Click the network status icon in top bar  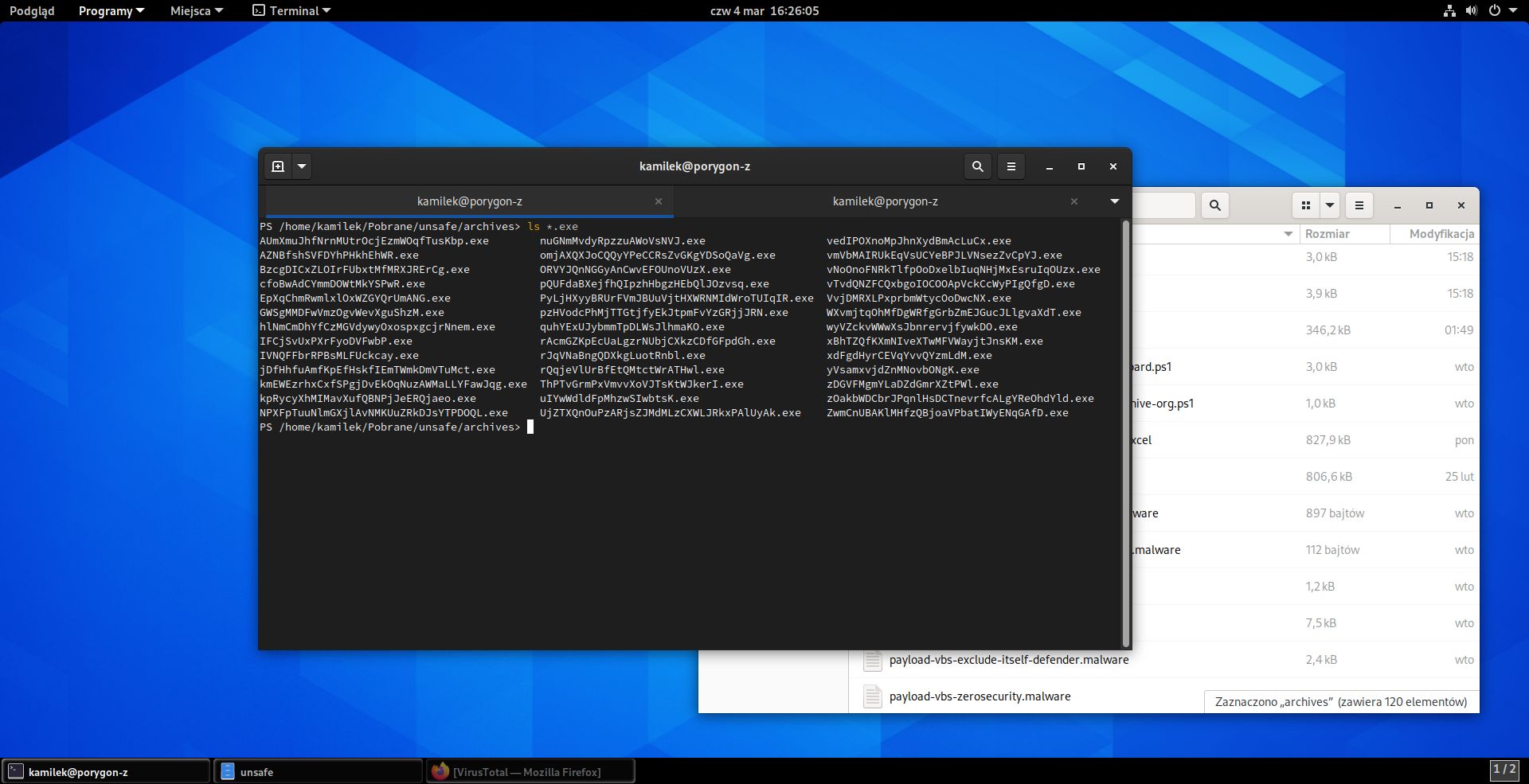pyautogui.click(x=1449, y=11)
